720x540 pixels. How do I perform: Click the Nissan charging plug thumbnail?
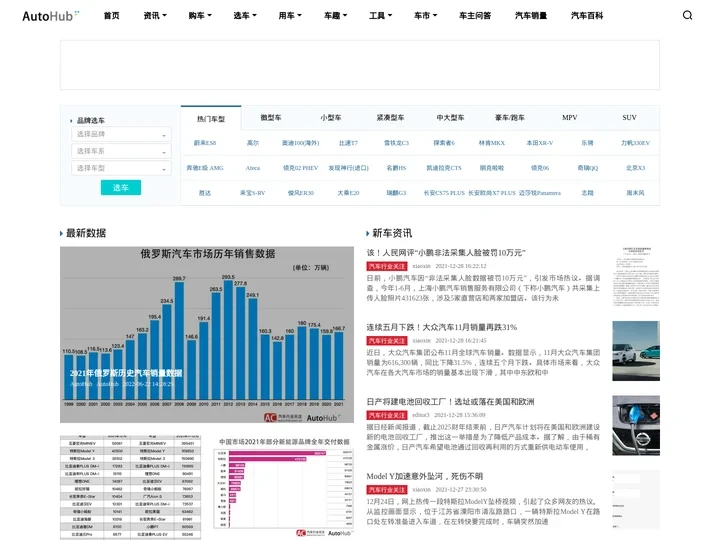tap(636, 426)
